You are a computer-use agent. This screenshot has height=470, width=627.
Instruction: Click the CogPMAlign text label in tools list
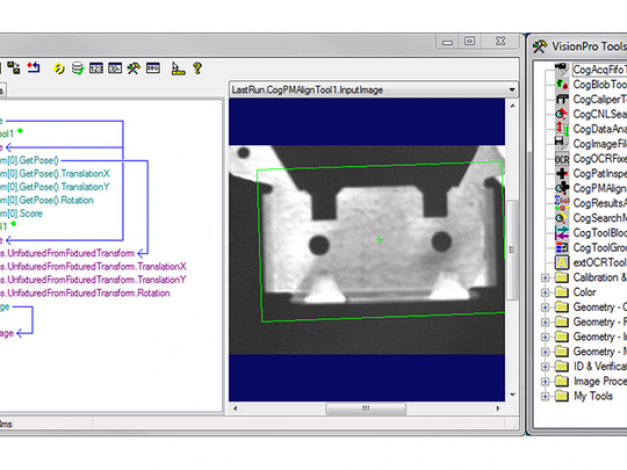pos(600,188)
